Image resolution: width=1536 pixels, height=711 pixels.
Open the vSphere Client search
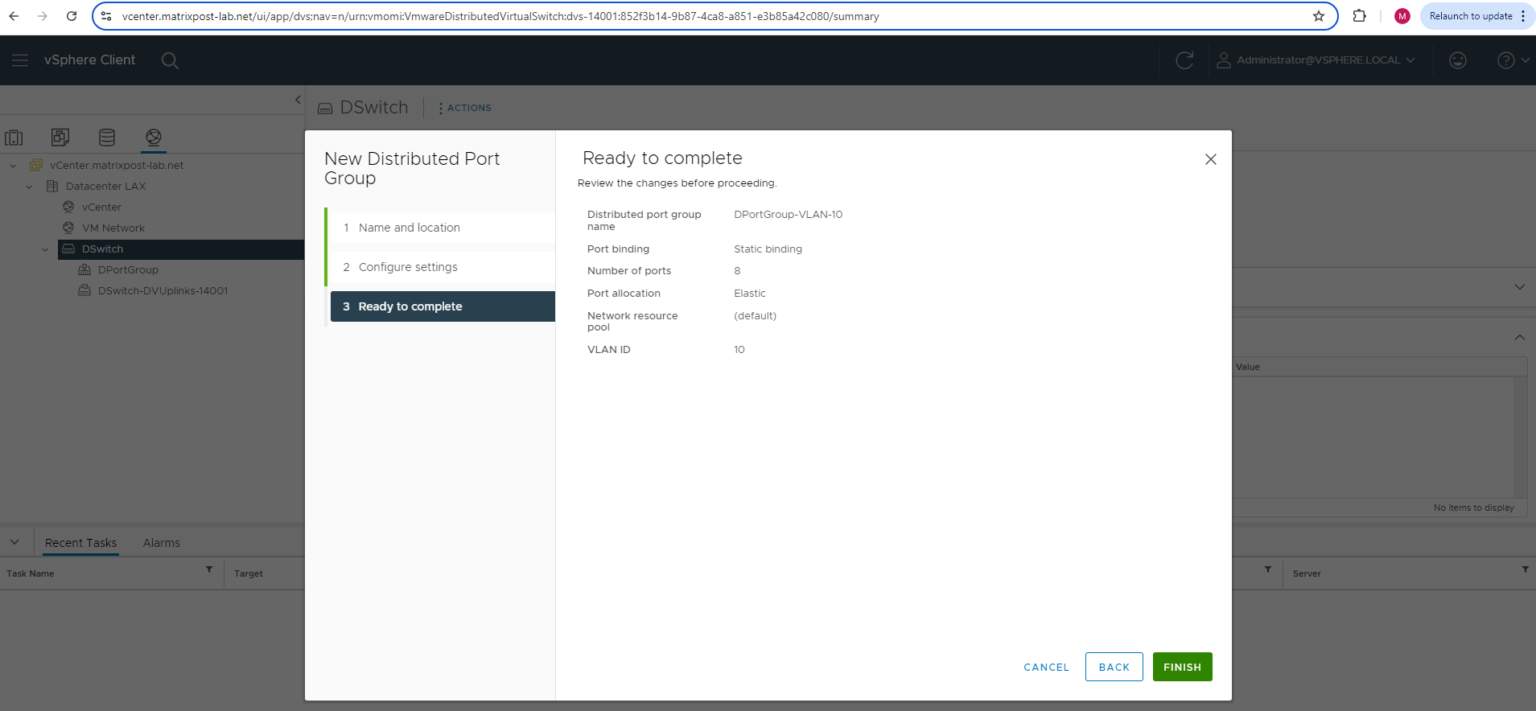tap(170, 60)
